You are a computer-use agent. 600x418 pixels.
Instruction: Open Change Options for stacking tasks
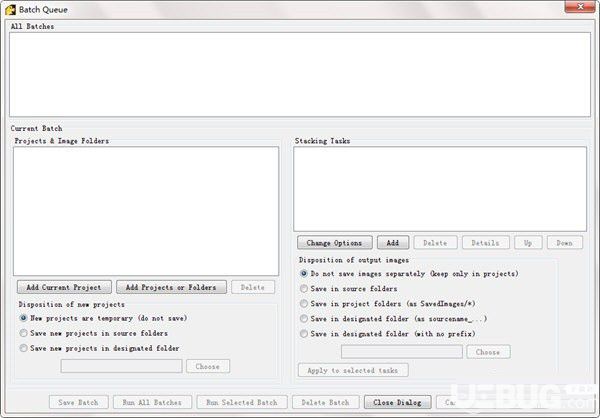[334, 243]
